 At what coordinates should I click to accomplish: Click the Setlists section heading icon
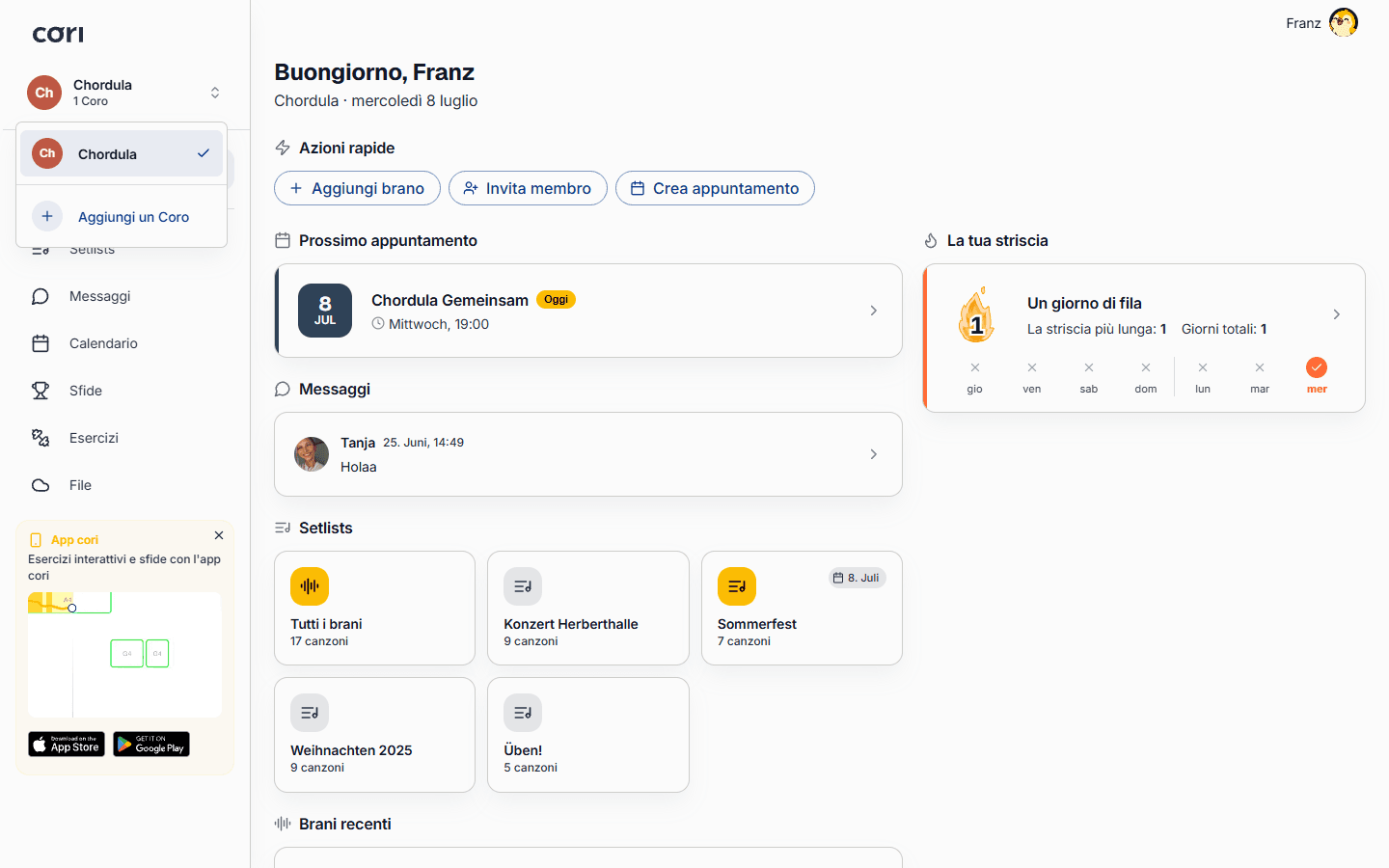pyautogui.click(x=283, y=528)
